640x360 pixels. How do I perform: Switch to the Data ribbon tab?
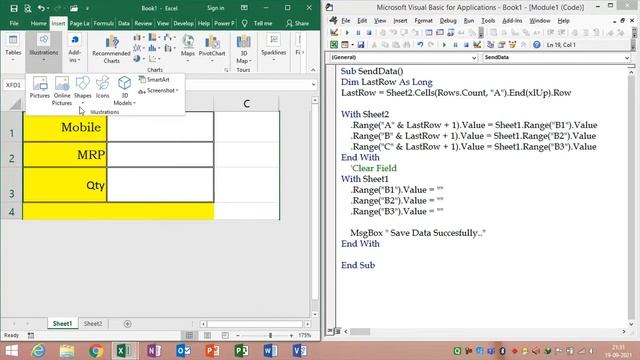124,24
